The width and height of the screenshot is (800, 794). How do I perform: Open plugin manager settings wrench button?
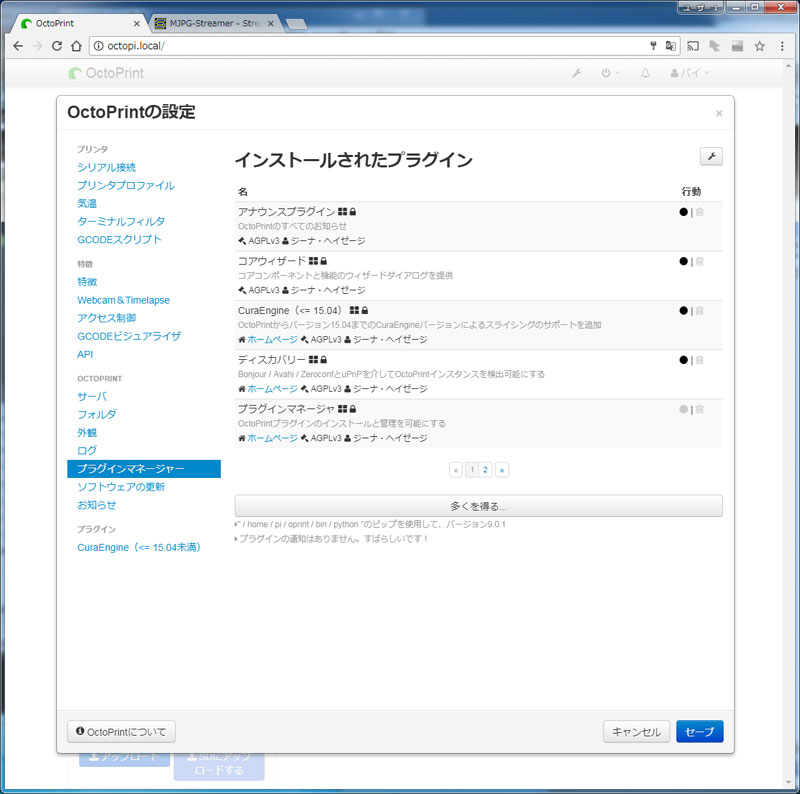711,157
